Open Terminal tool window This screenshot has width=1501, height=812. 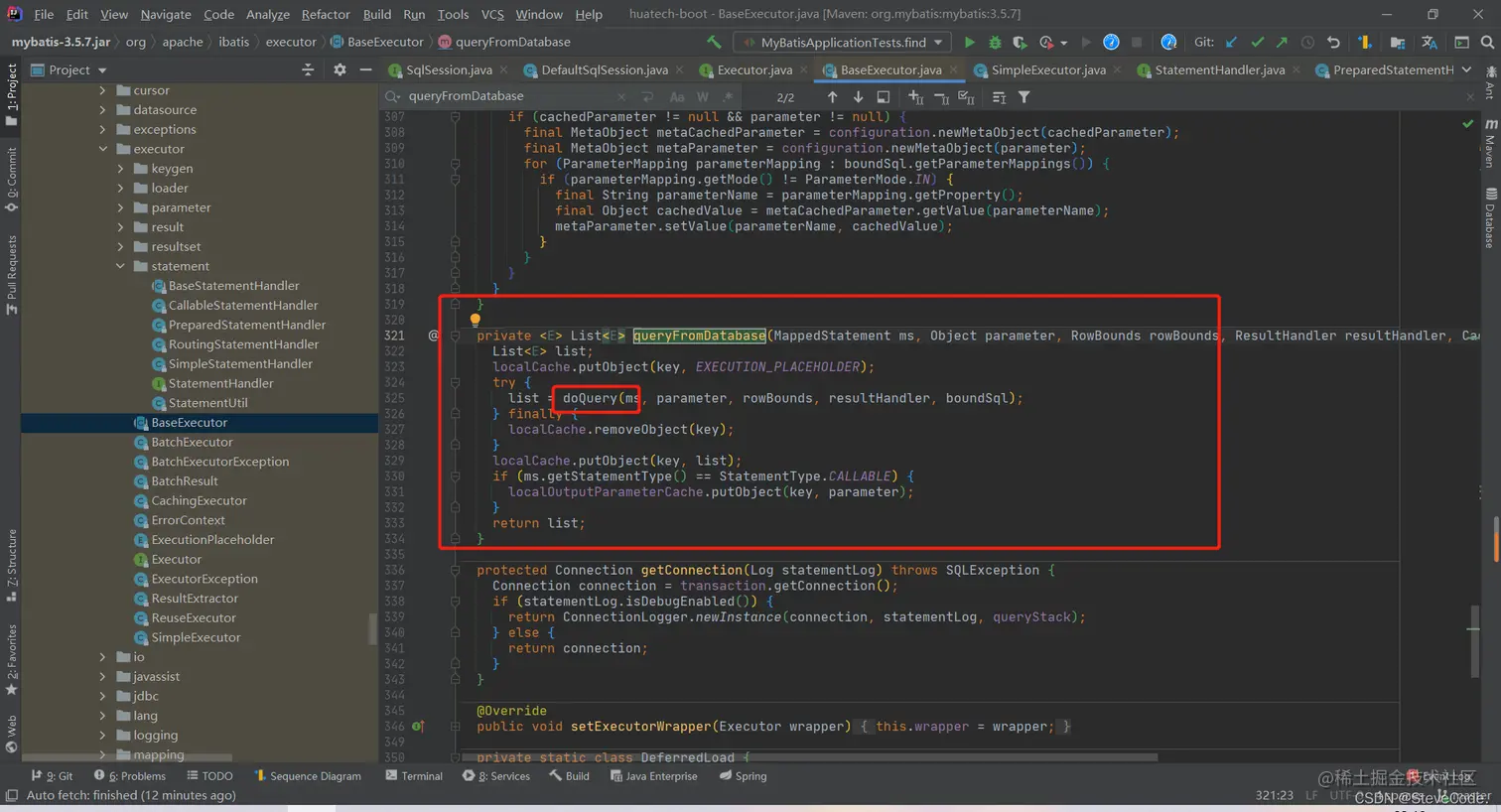414,776
